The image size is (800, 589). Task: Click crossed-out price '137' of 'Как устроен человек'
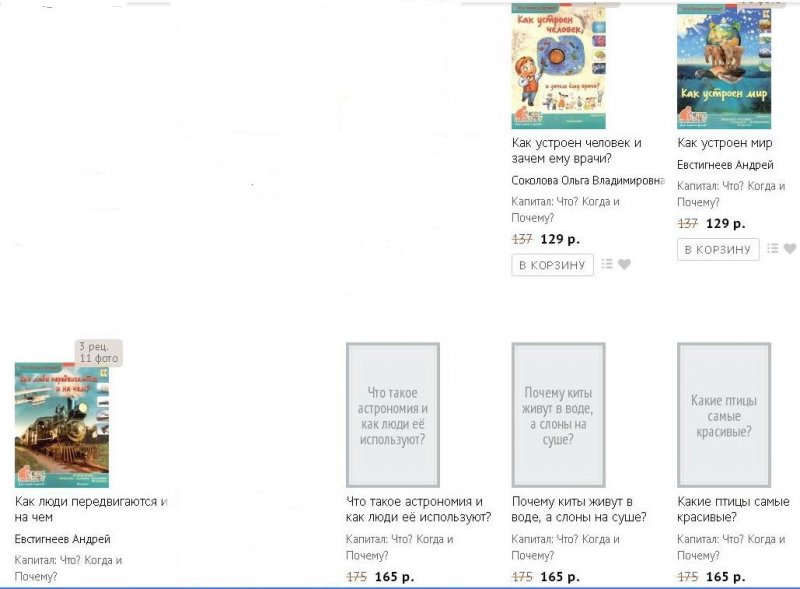click(522, 239)
